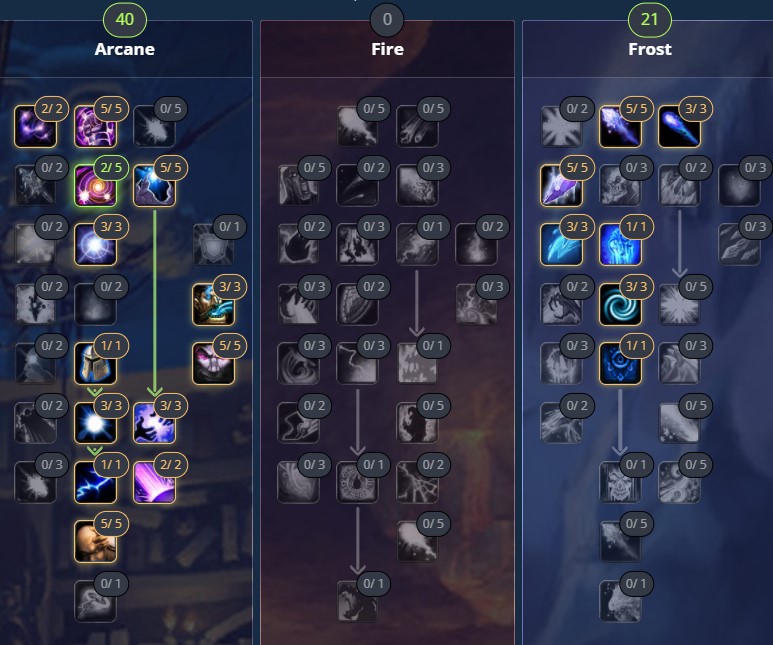Click the 21 points counter above Frost
This screenshot has width=773, height=645.
[x=650, y=19]
